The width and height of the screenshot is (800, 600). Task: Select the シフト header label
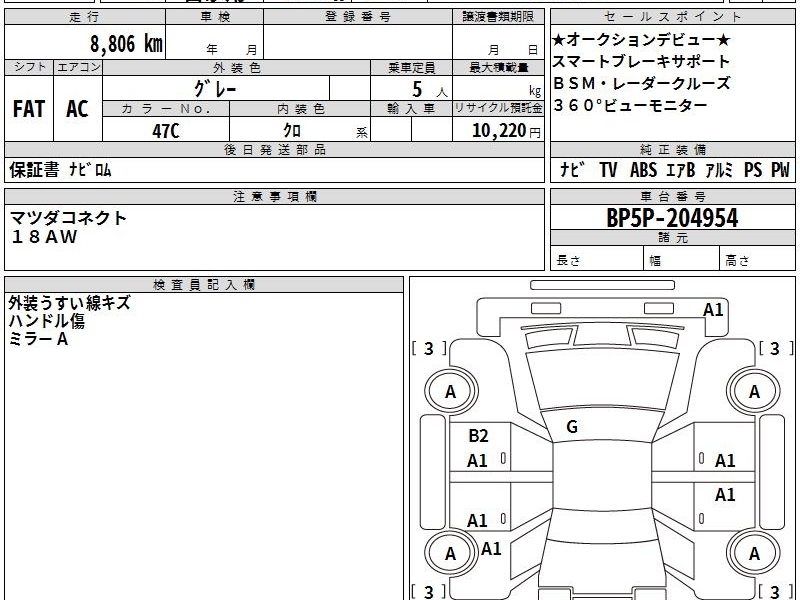(29, 67)
